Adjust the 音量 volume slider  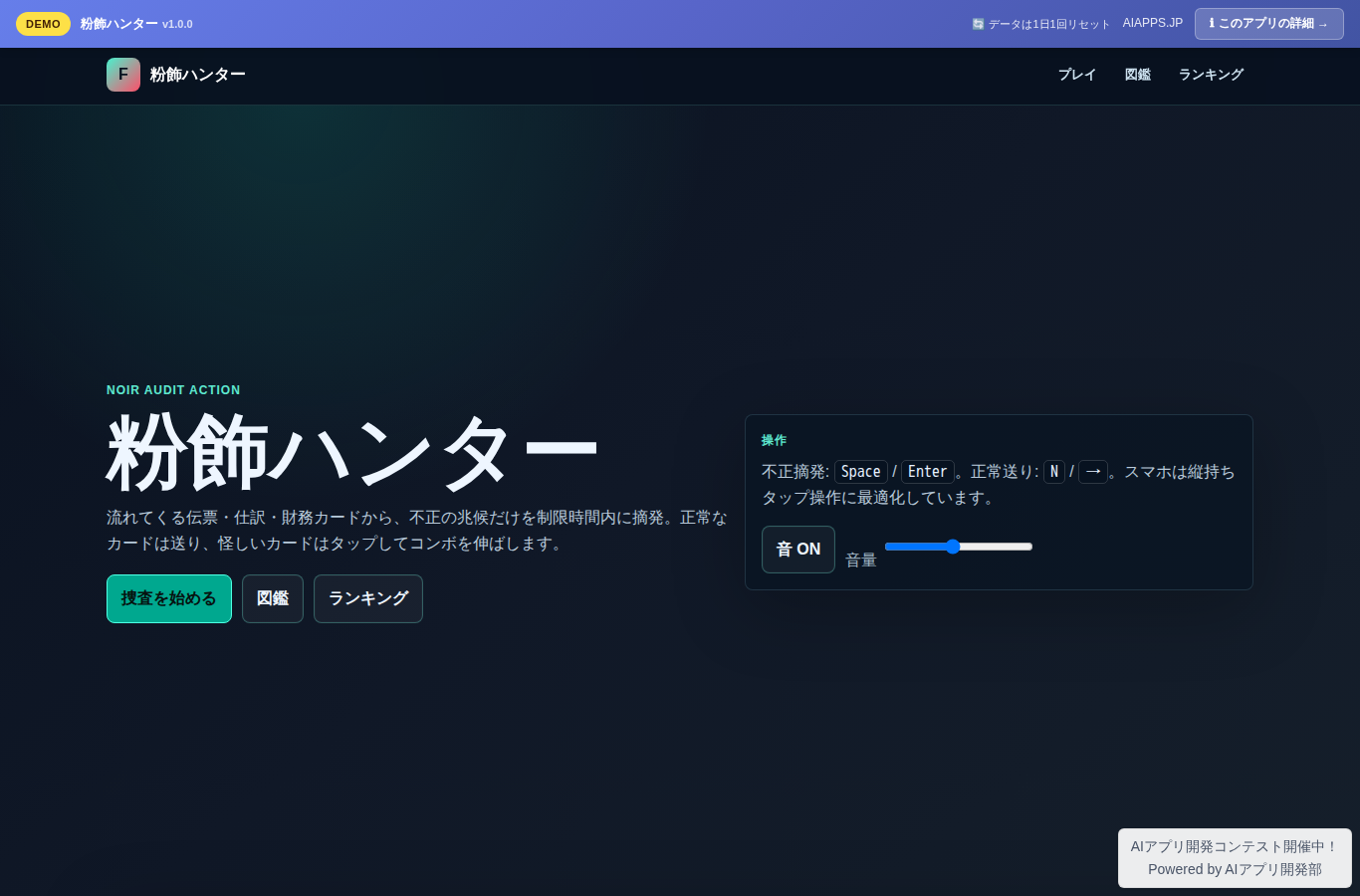(x=959, y=547)
